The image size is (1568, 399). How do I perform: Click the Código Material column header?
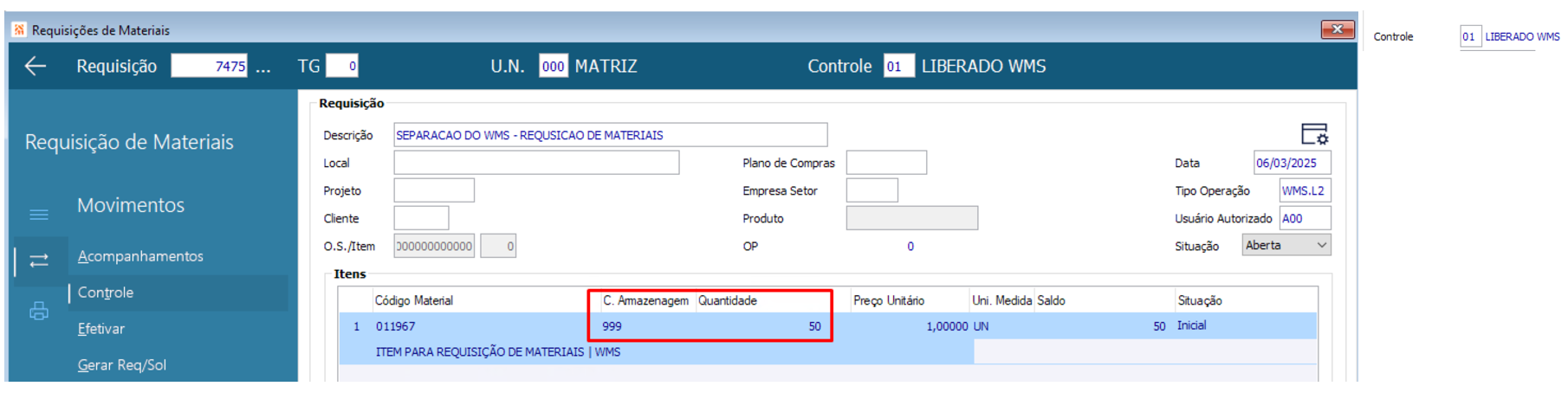[414, 300]
